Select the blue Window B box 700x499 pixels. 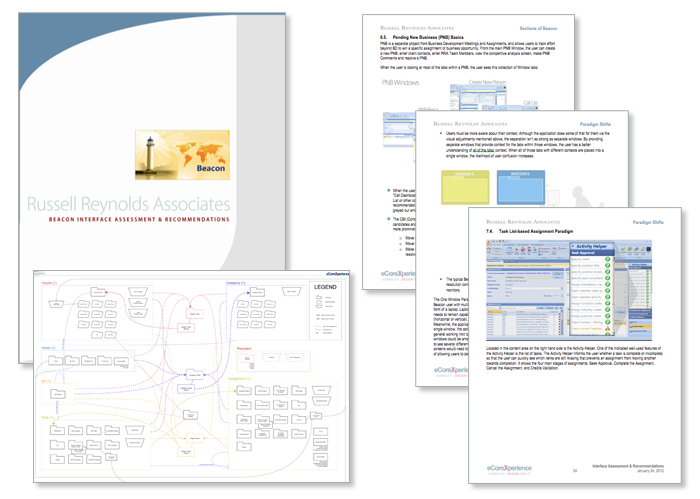[521, 187]
